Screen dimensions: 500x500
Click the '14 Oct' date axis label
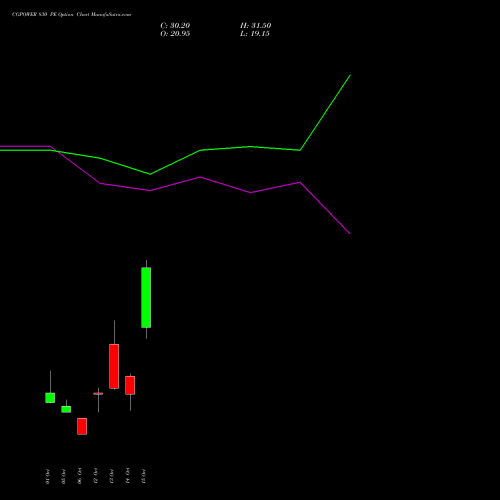[x=127, y=476]
